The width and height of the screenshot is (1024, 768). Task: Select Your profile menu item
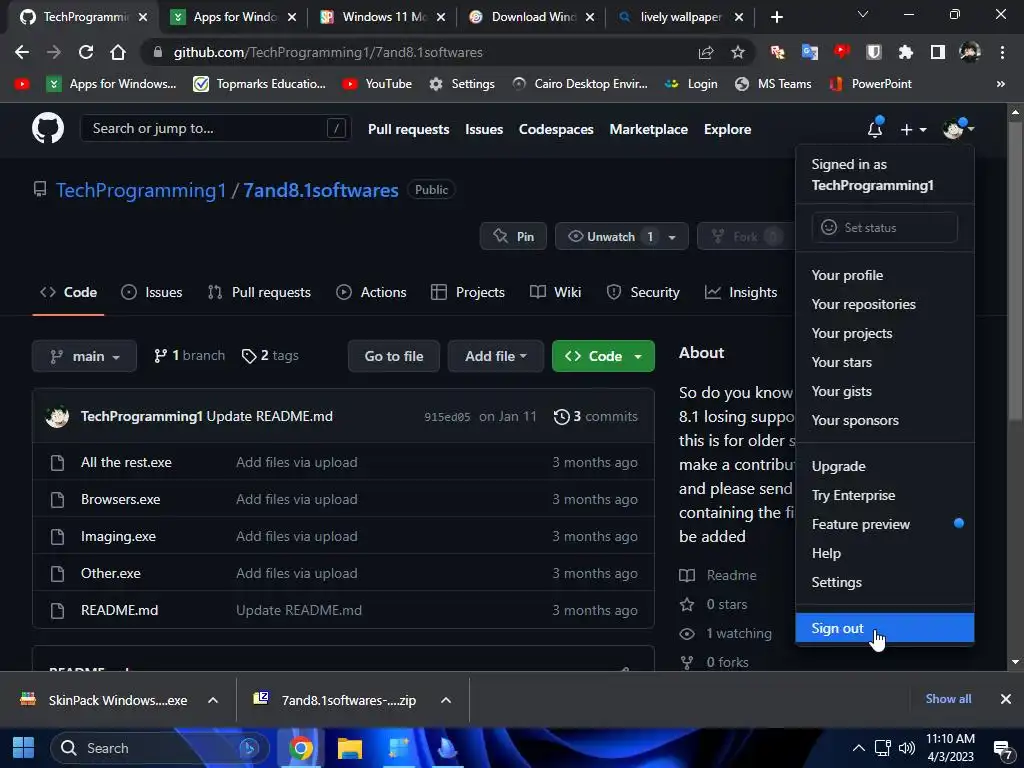(x=885, y=275)
